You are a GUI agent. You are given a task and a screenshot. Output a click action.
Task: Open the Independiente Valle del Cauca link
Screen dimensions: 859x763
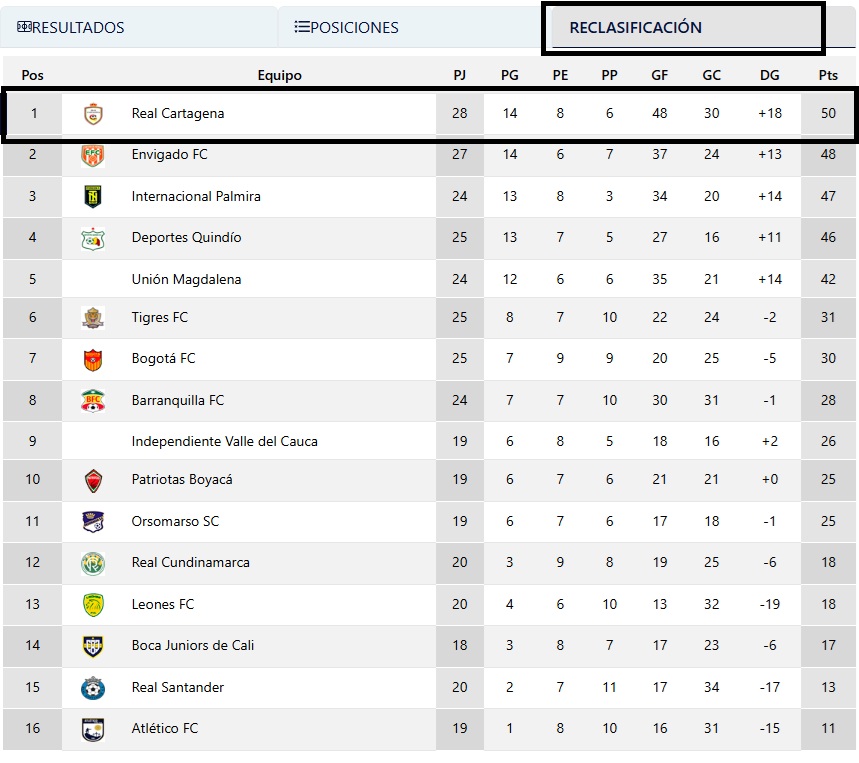(x=225, y=441)
